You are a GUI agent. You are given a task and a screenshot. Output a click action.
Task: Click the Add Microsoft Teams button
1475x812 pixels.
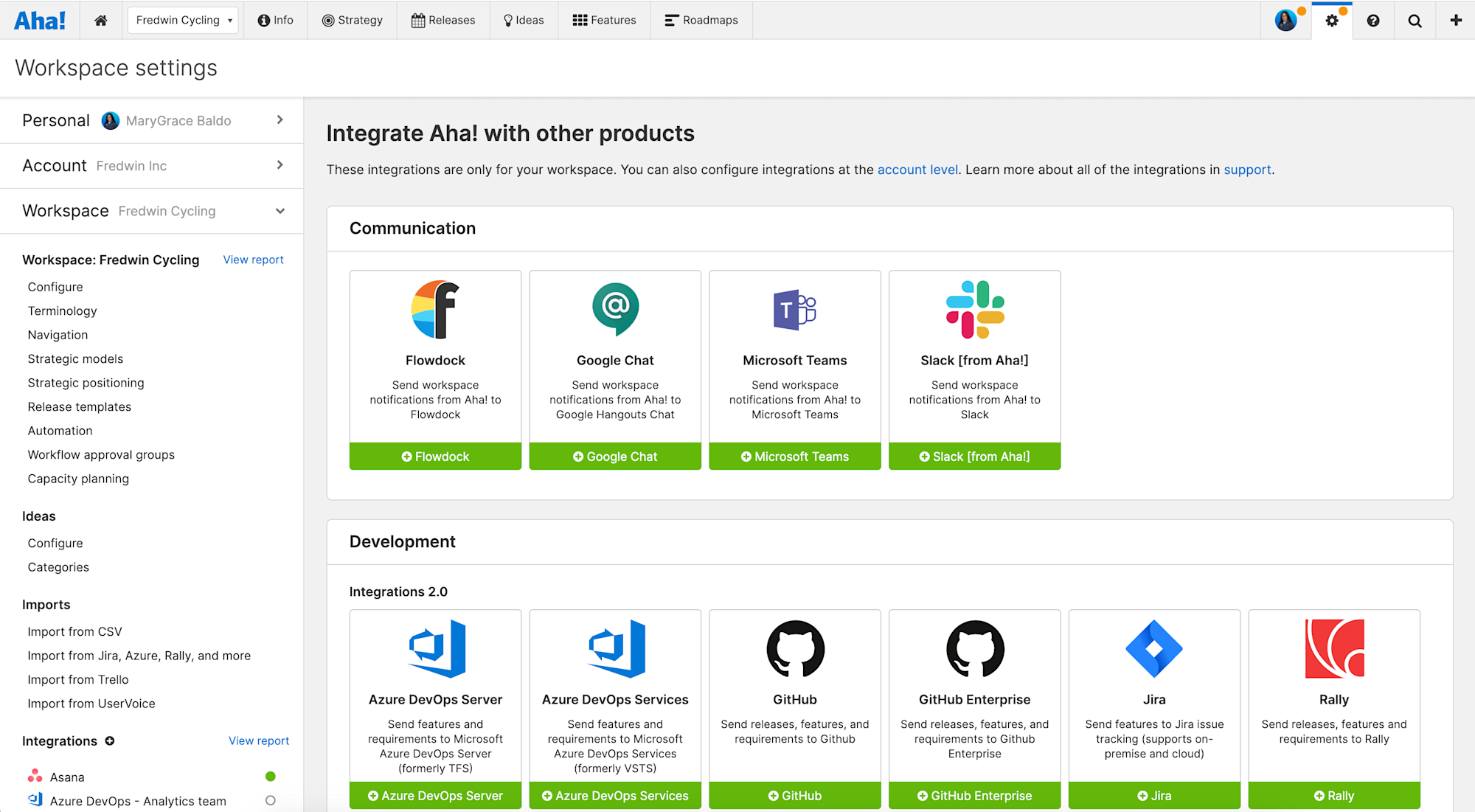pyautogui.click(x=794, y=456)
